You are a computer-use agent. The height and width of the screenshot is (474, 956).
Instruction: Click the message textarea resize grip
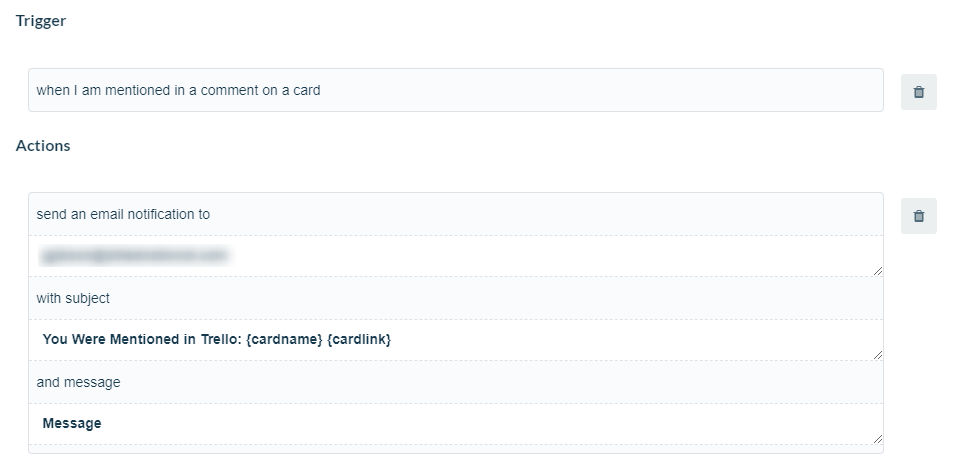[877, 439]
